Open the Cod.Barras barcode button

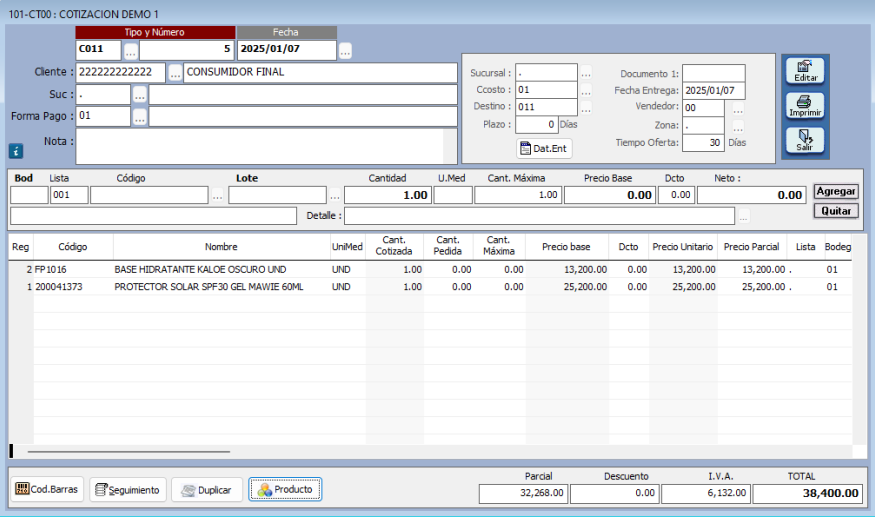pyautogui.click(x=47, y=489)
